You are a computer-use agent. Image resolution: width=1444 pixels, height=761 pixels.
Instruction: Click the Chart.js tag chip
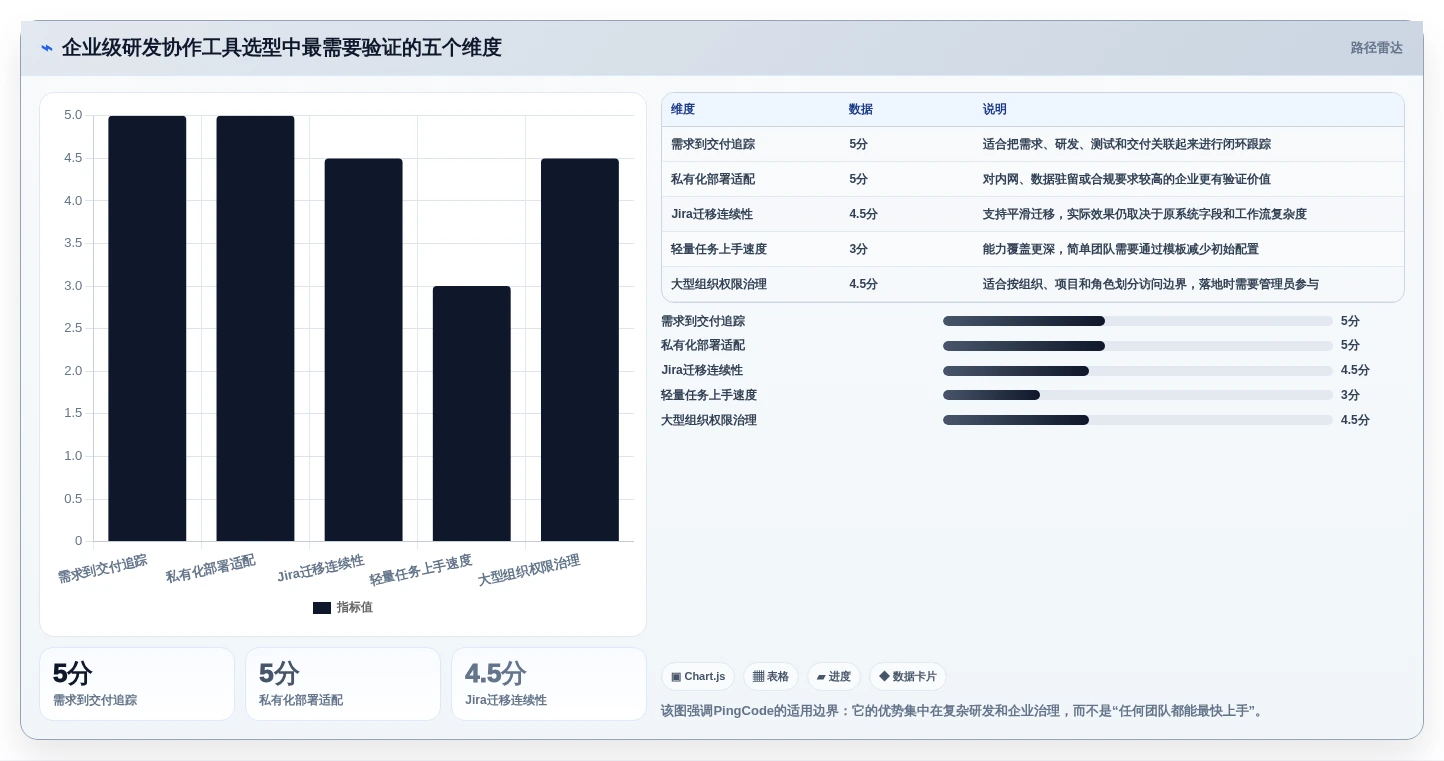(x=698, y=677)
